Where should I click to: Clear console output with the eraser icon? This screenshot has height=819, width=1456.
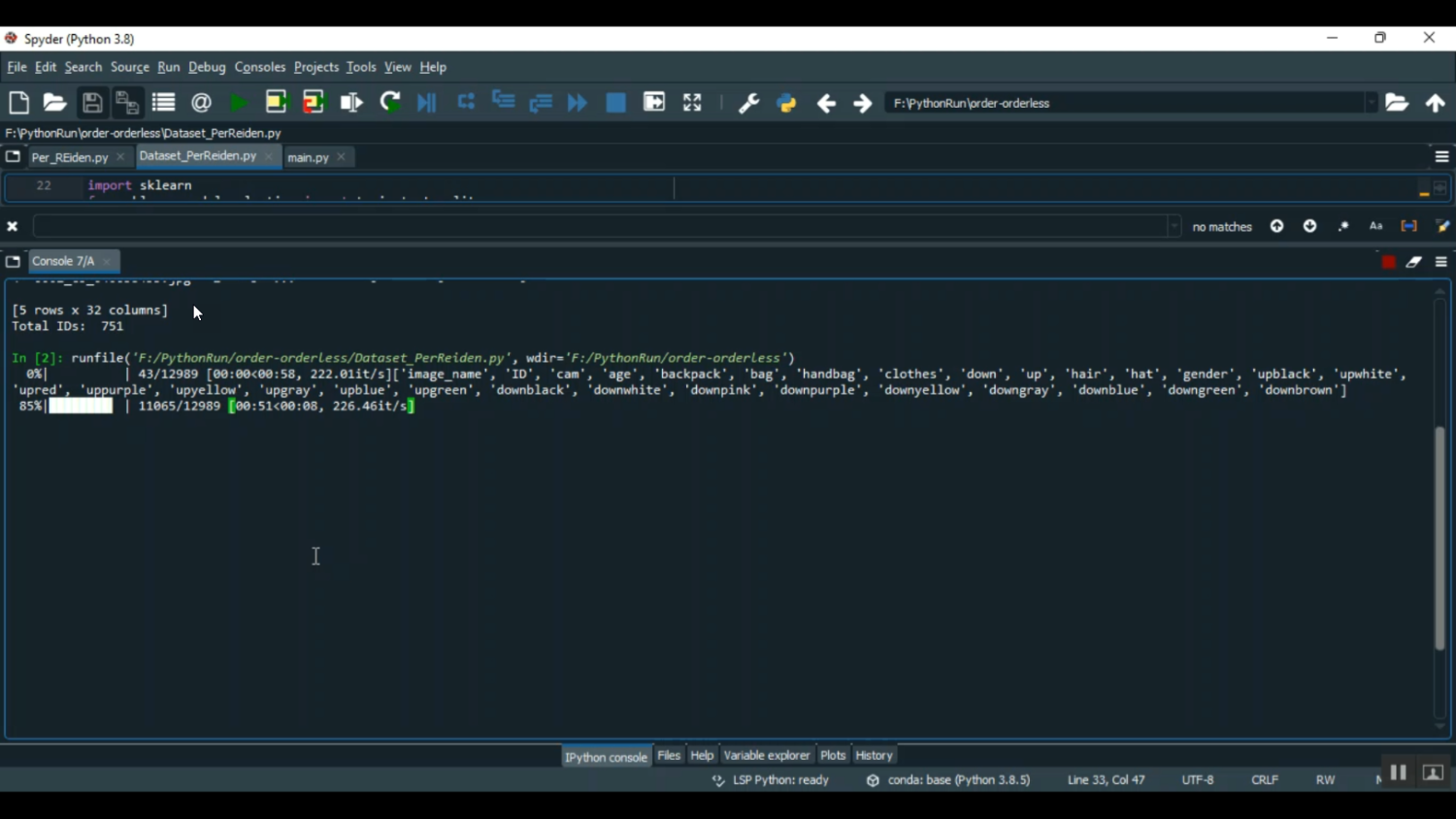pos(1414,262)
